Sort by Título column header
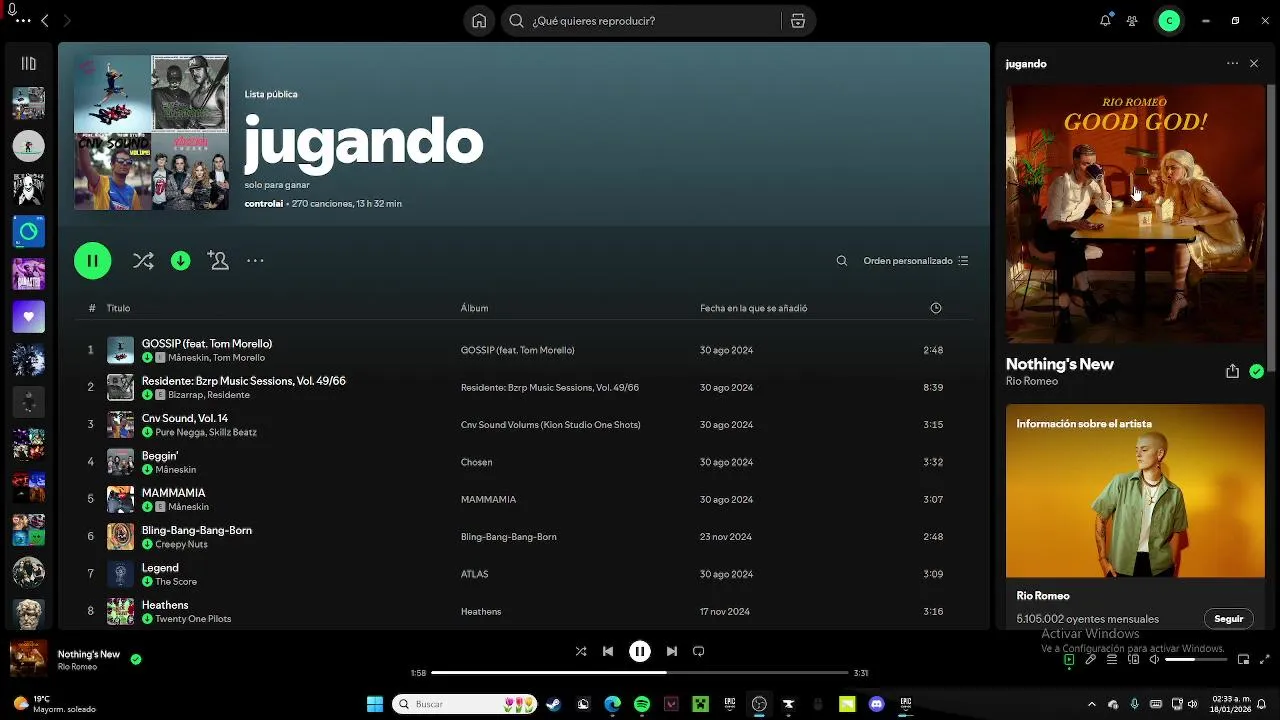This screenshot has height=720, width=1280. (x=118, y=308)
